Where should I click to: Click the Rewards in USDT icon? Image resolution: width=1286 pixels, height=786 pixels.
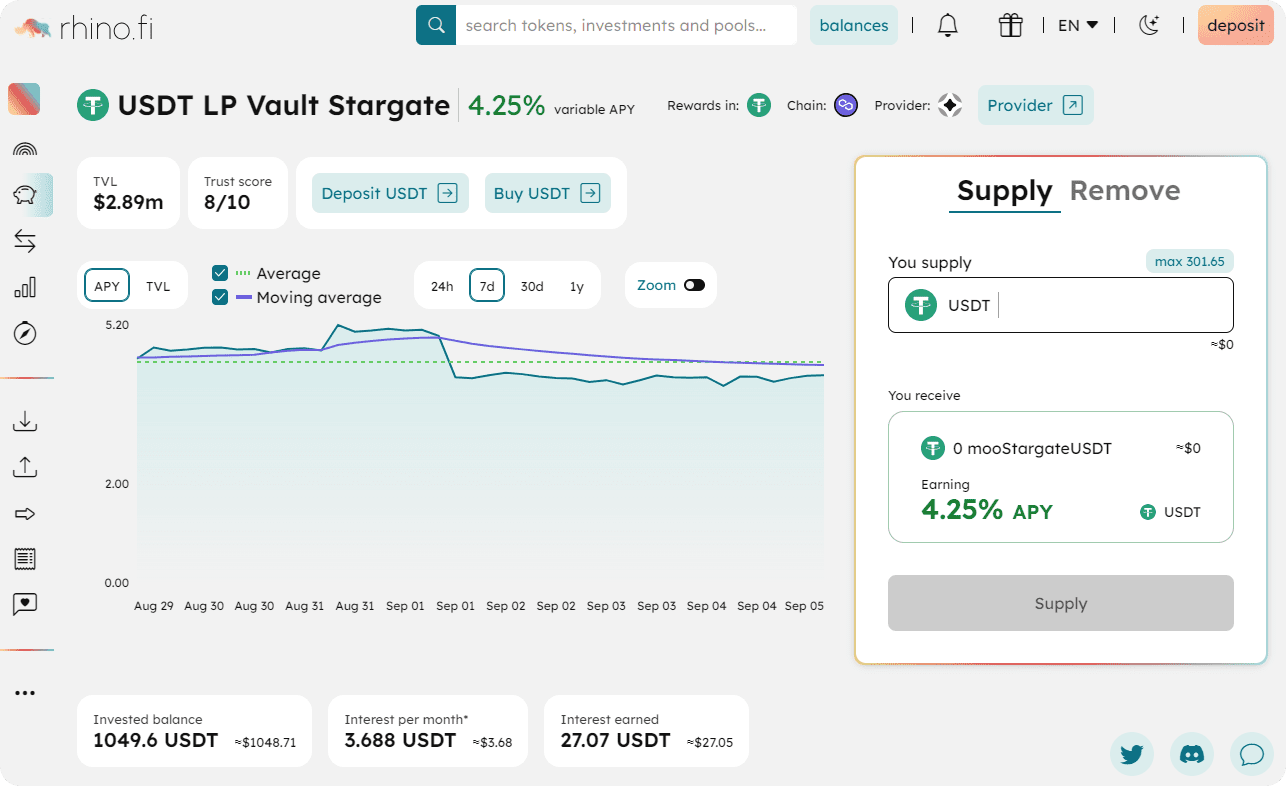click(x=759, y=105)
